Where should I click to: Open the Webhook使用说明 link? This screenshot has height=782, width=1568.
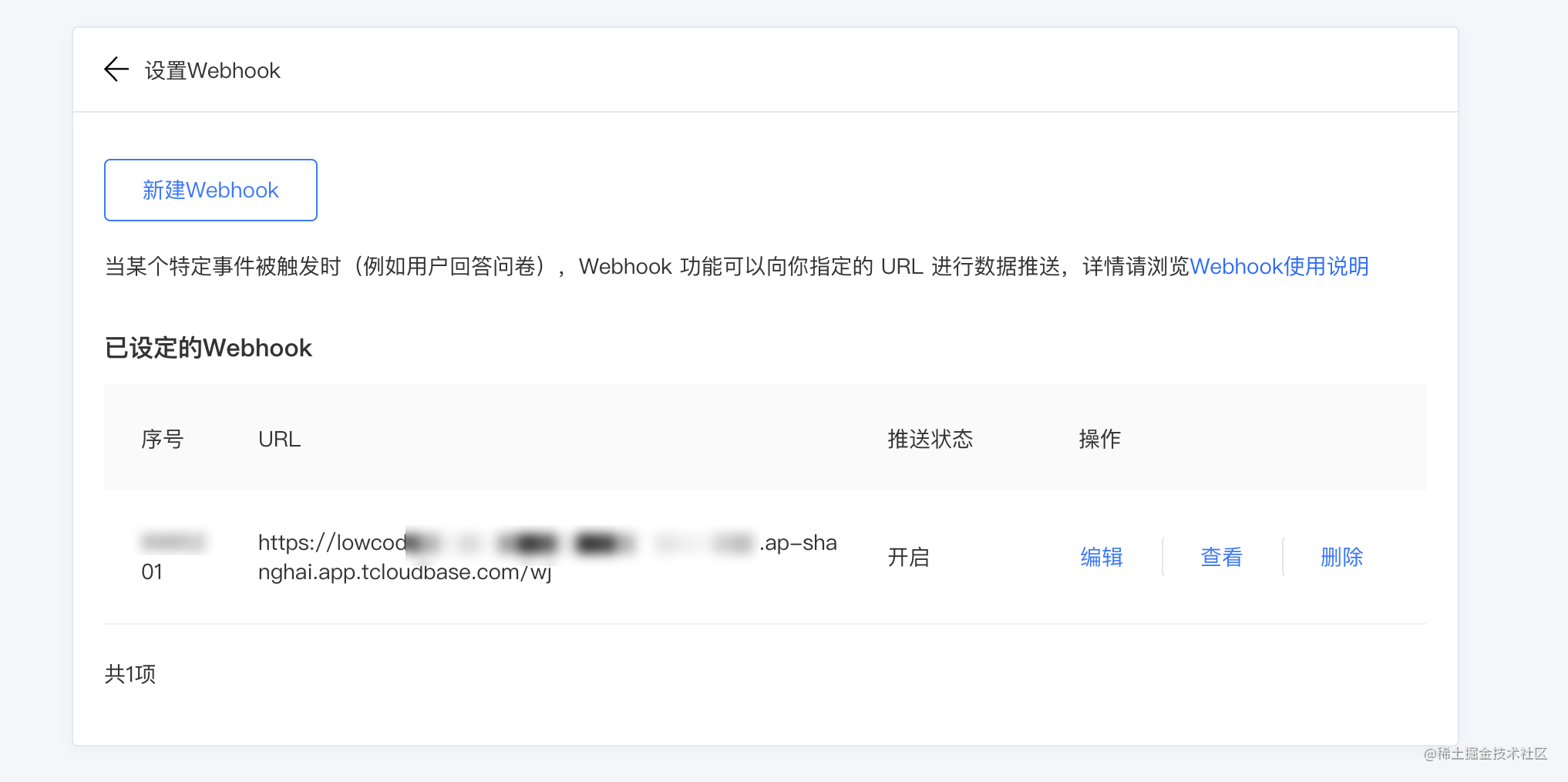coord(1279,266)
